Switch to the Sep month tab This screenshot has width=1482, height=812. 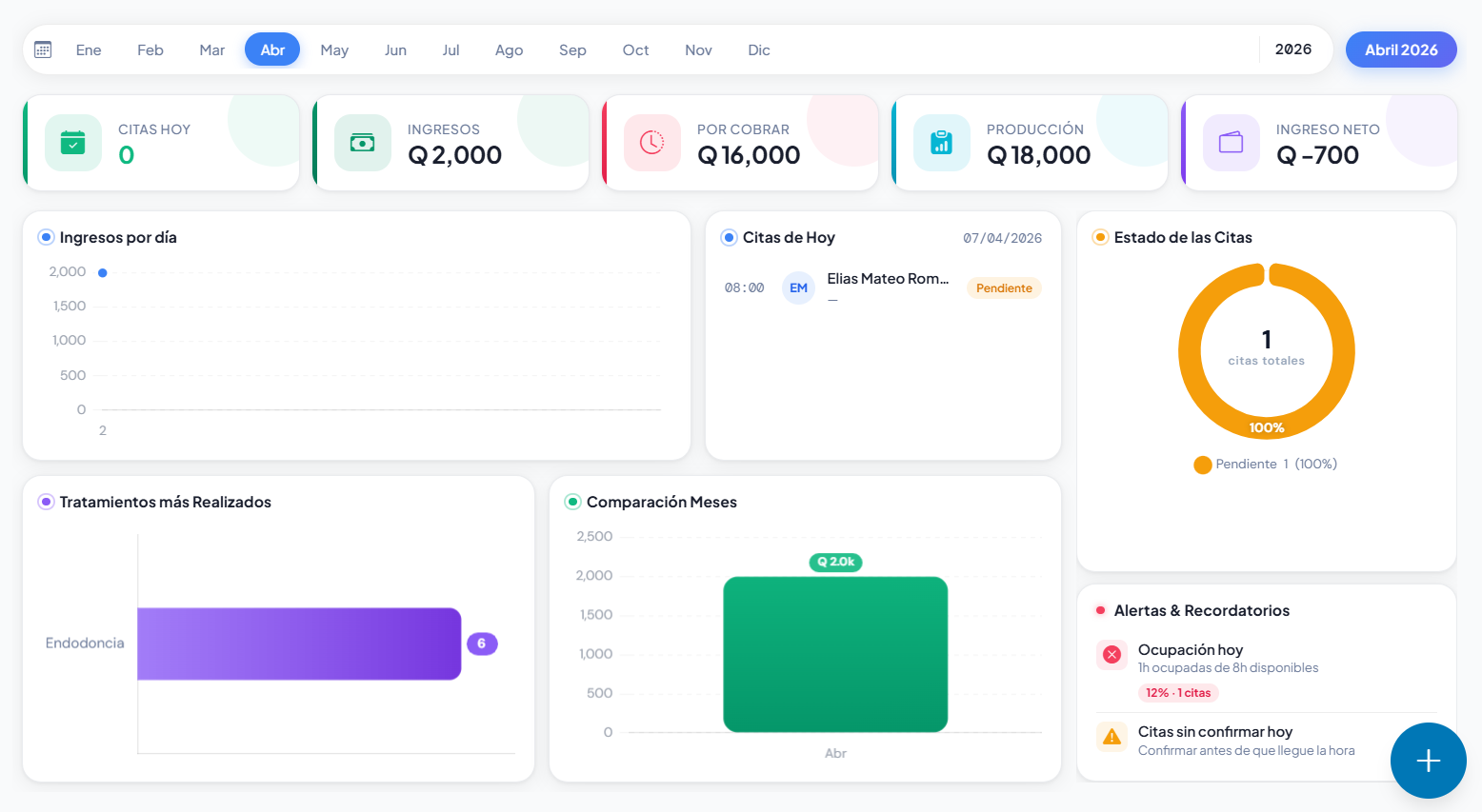(572, 49)
